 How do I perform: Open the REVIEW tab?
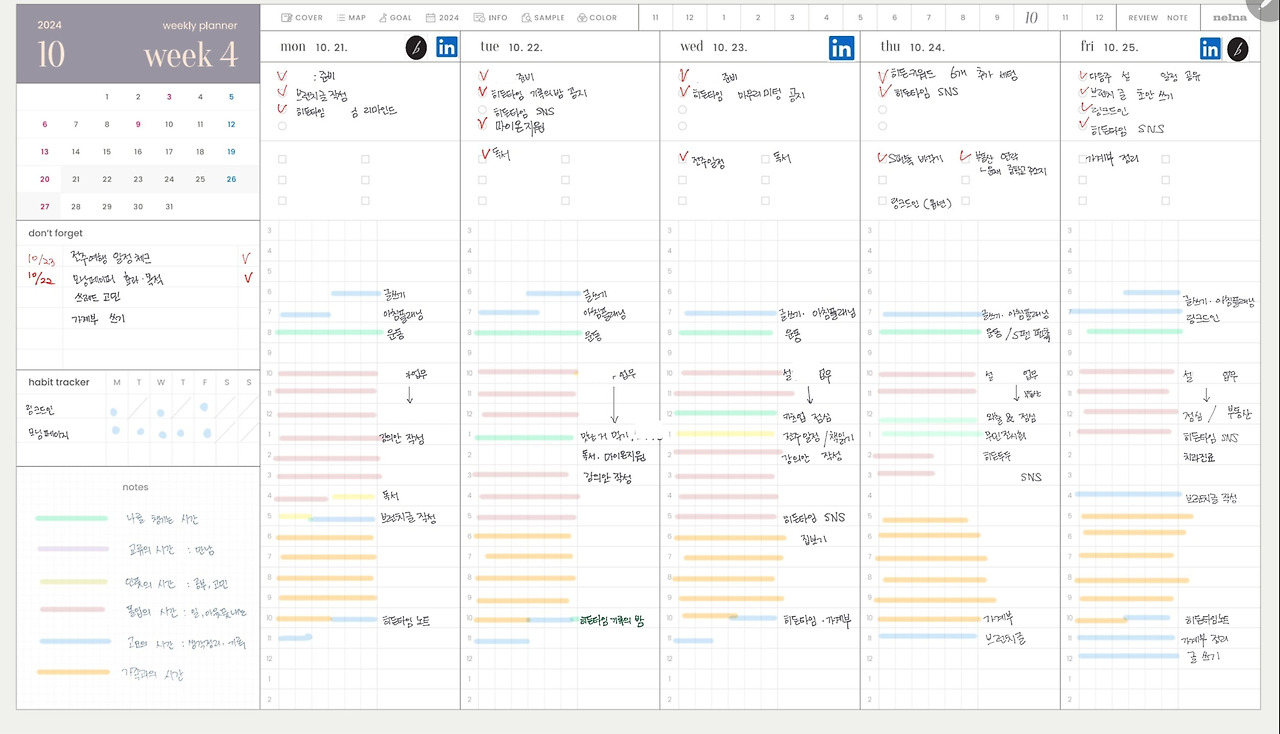pyautogui.click(x=1143, y=18)
